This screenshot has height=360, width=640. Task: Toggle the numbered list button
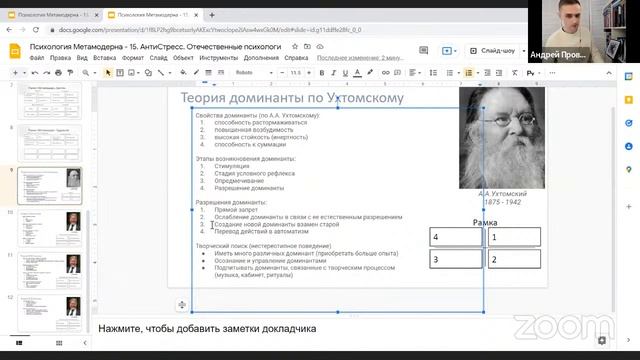coord(469,73)
